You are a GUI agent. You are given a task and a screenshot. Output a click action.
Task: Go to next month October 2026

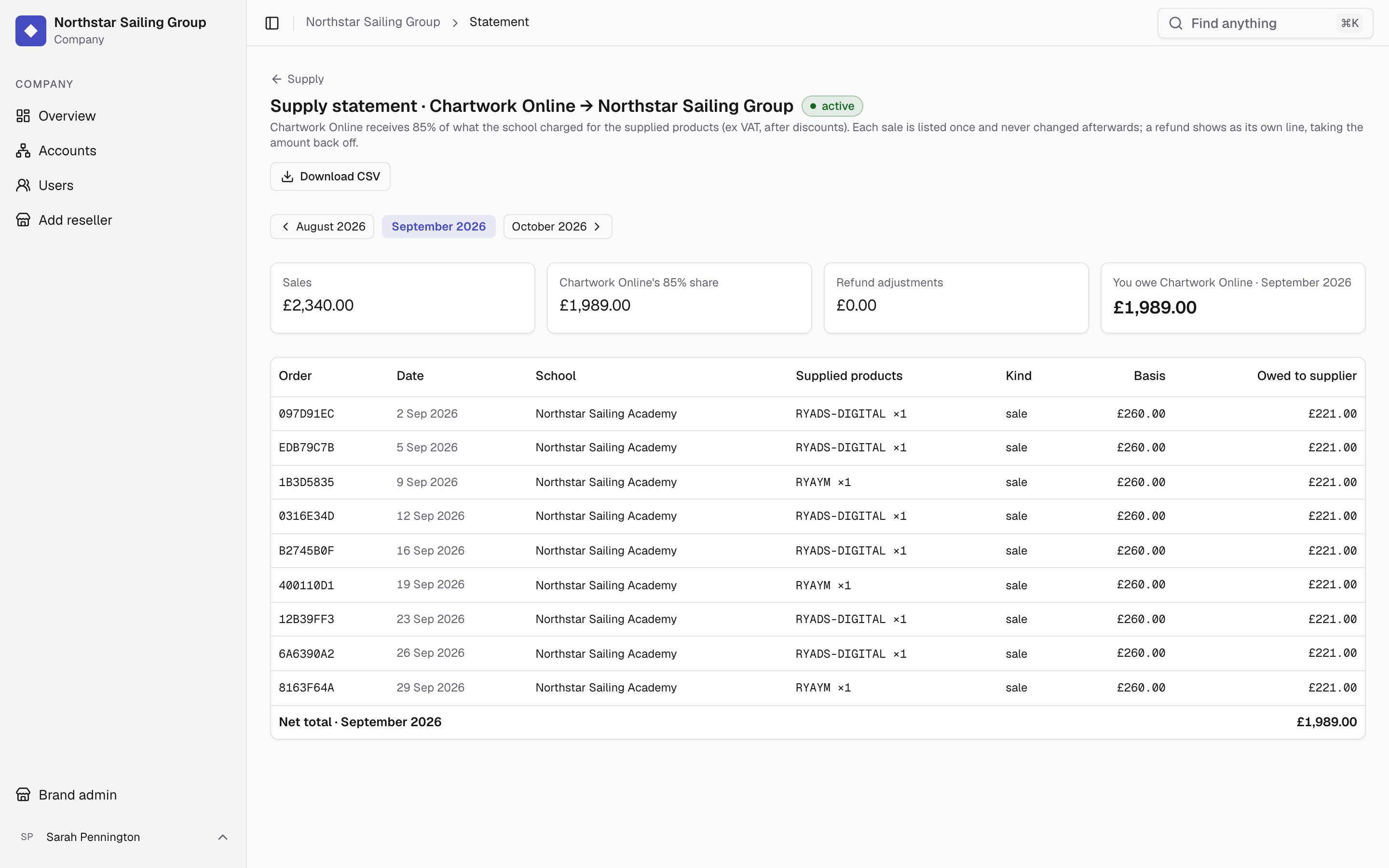[x=558, y=227]
